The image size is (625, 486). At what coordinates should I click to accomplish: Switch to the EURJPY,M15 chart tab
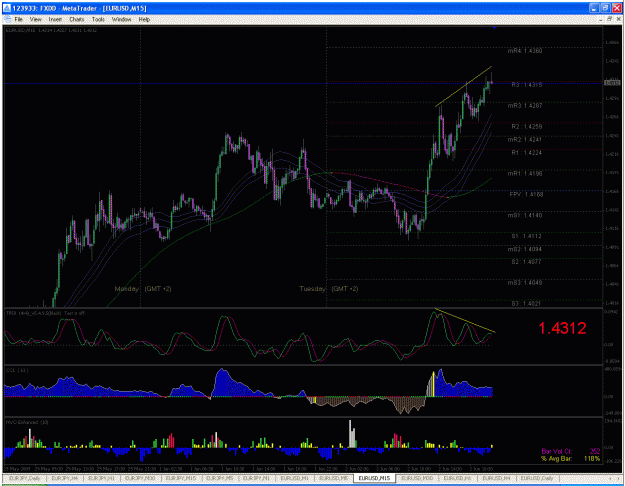(x=181, y=478)
